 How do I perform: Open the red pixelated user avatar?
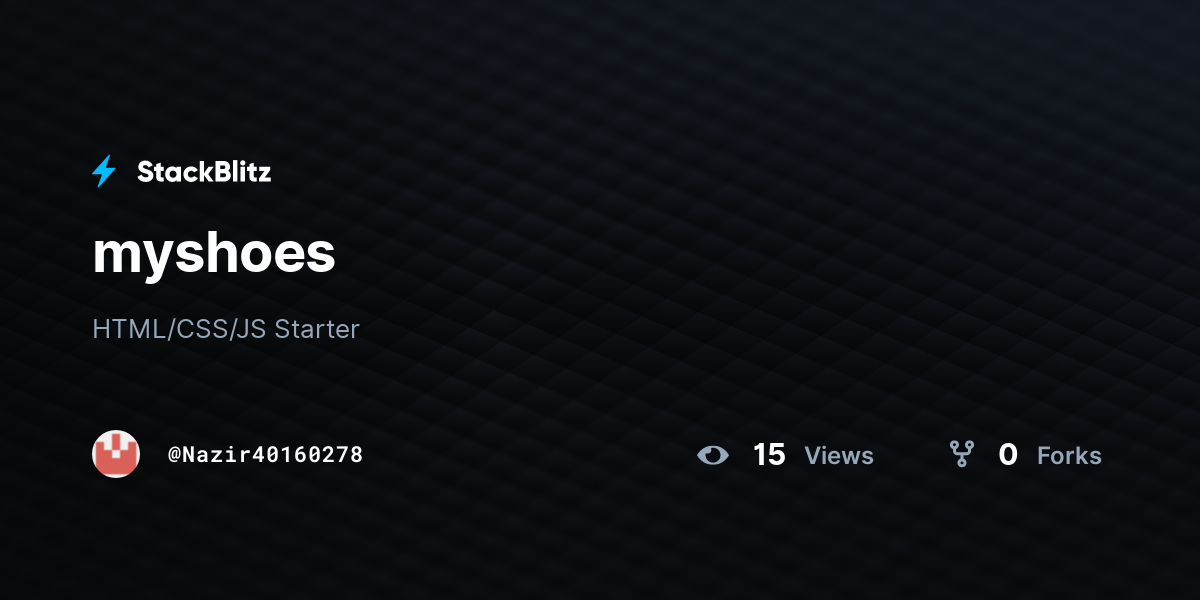coord(116,454)
